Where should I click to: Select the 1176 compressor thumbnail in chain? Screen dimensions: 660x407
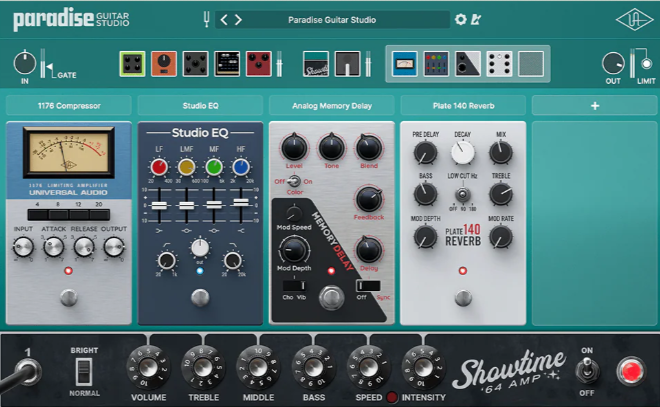405,64
